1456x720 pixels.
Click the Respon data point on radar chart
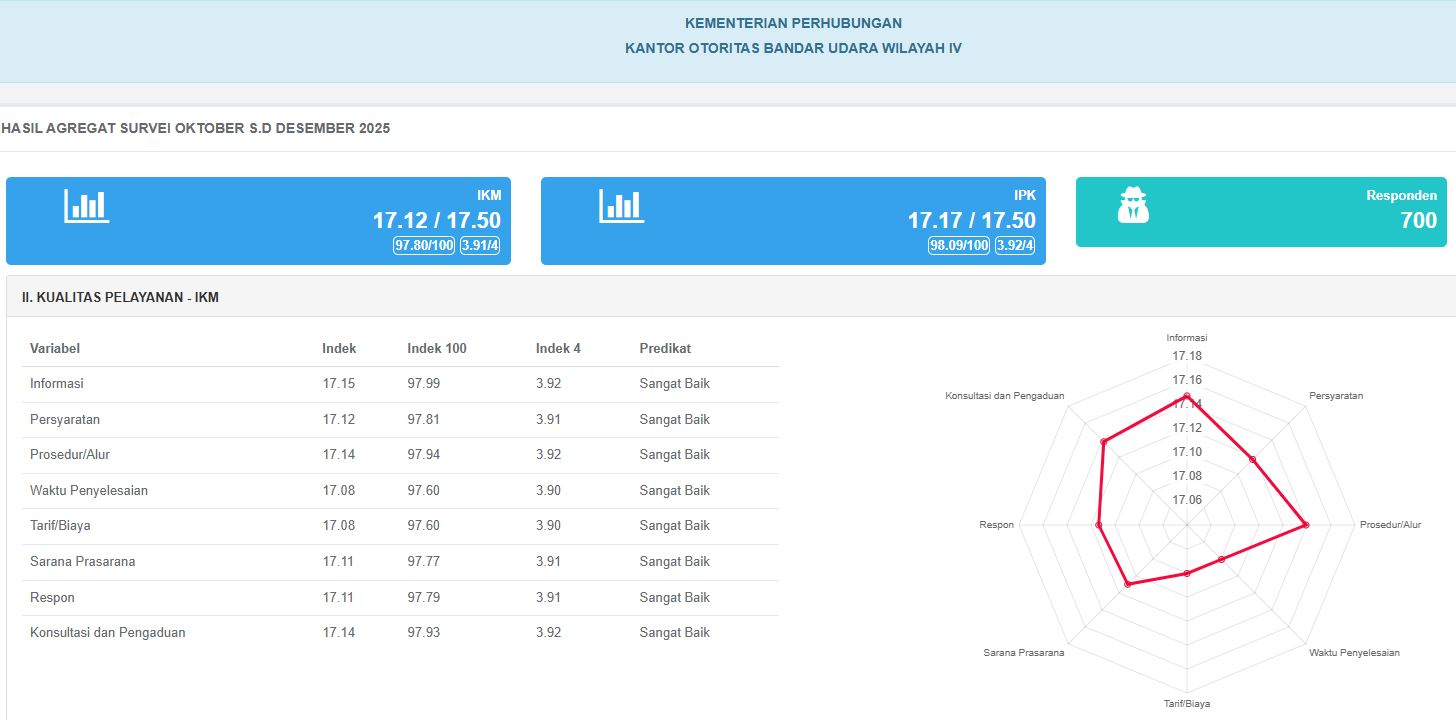click(1099, 525)
